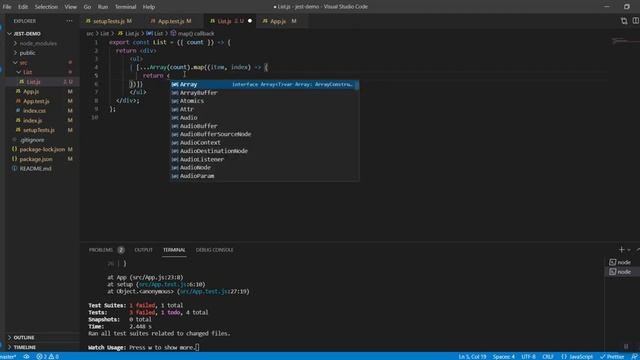This screenshot has height=360, width=640.
Task: Follow the src/App.test.js:27:19 link in terminal
Action: click(214, 291)
